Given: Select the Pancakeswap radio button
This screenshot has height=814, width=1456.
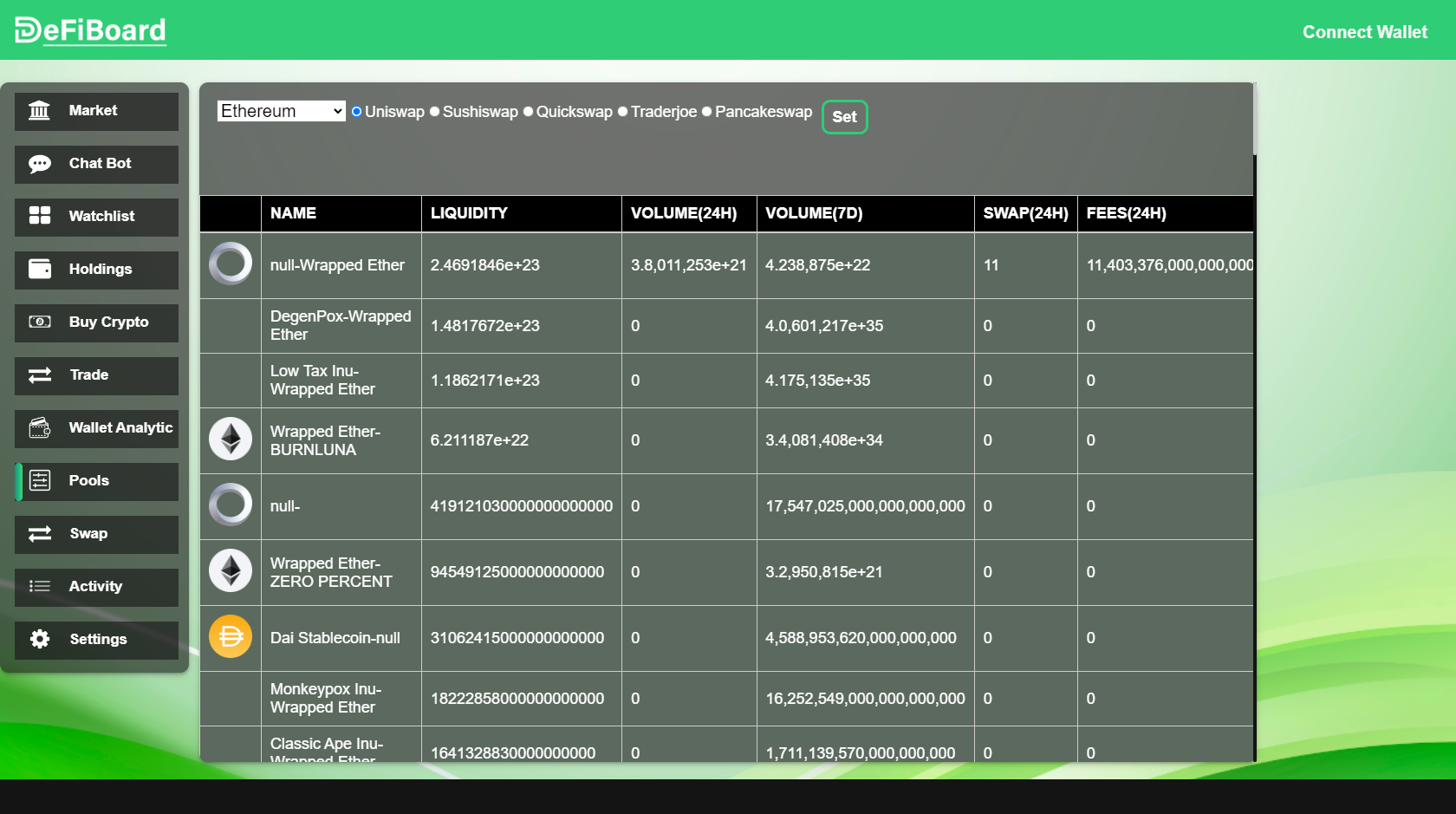Looking at the screenshot, I should coord(707,111).
